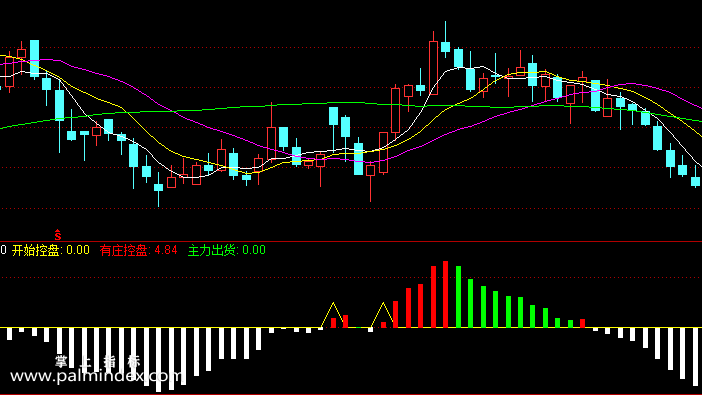Image resolution: width=702 pixels, height=395 pixels.
Task: Select the rightmost cyan candlestick
Action: click(695, 181)
